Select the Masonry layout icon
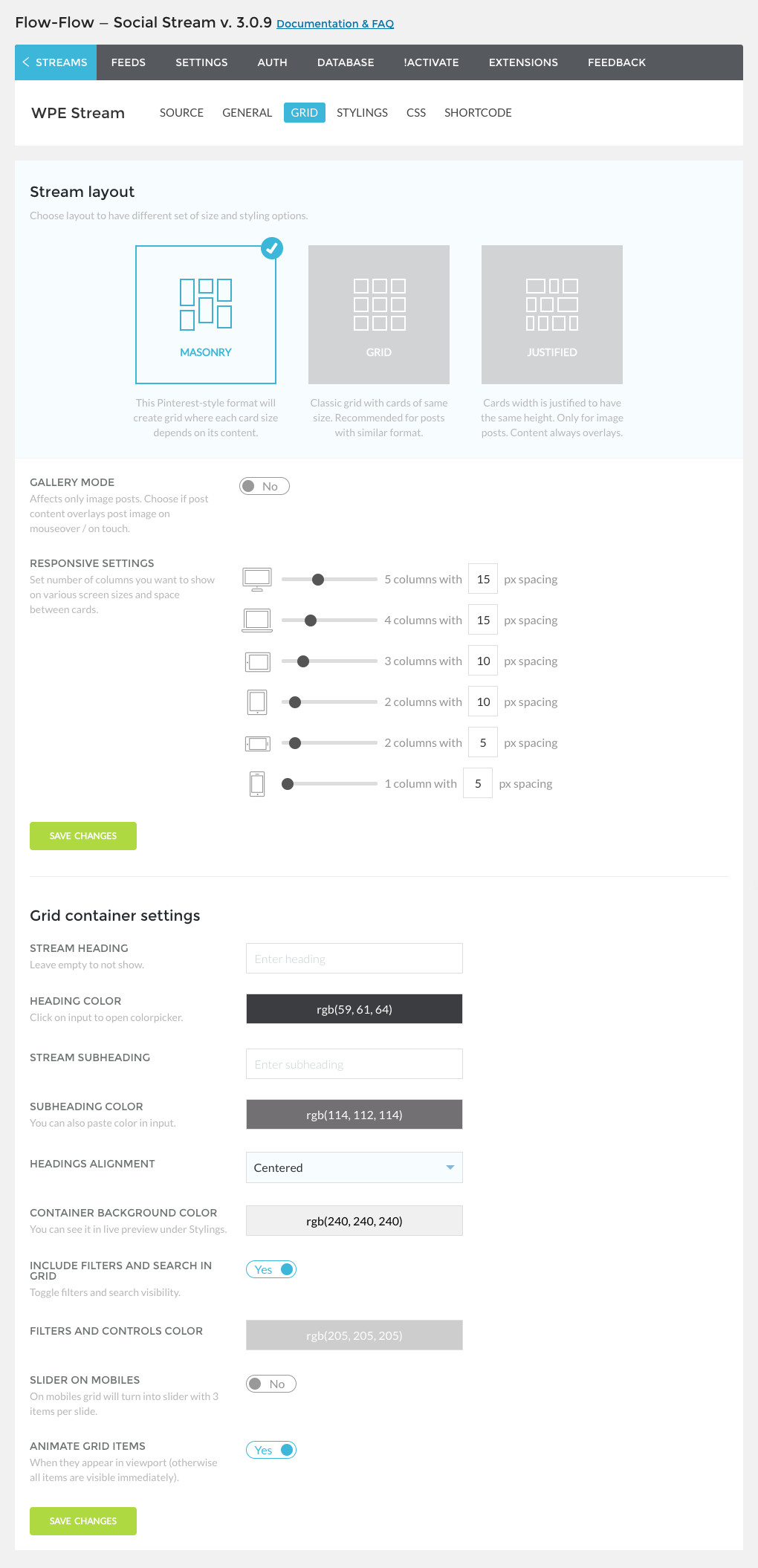This screenshot has width=758, height=1568. (206, 304)
